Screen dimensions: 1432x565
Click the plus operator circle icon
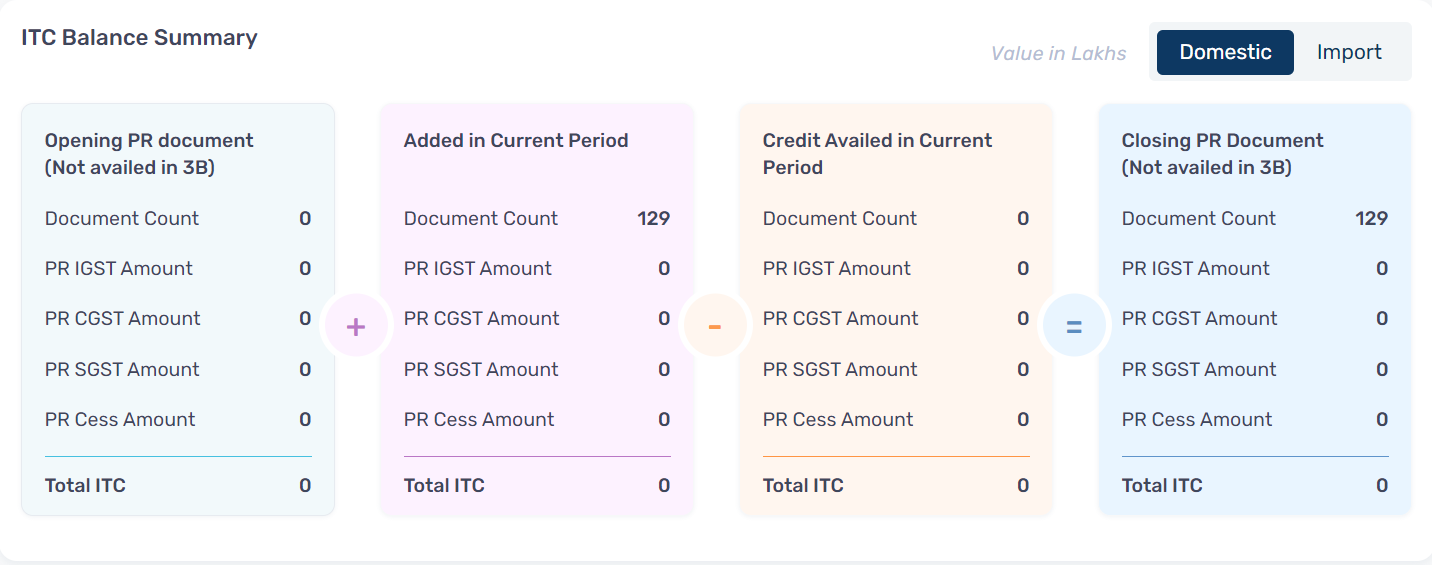click(x=356, y=327)
